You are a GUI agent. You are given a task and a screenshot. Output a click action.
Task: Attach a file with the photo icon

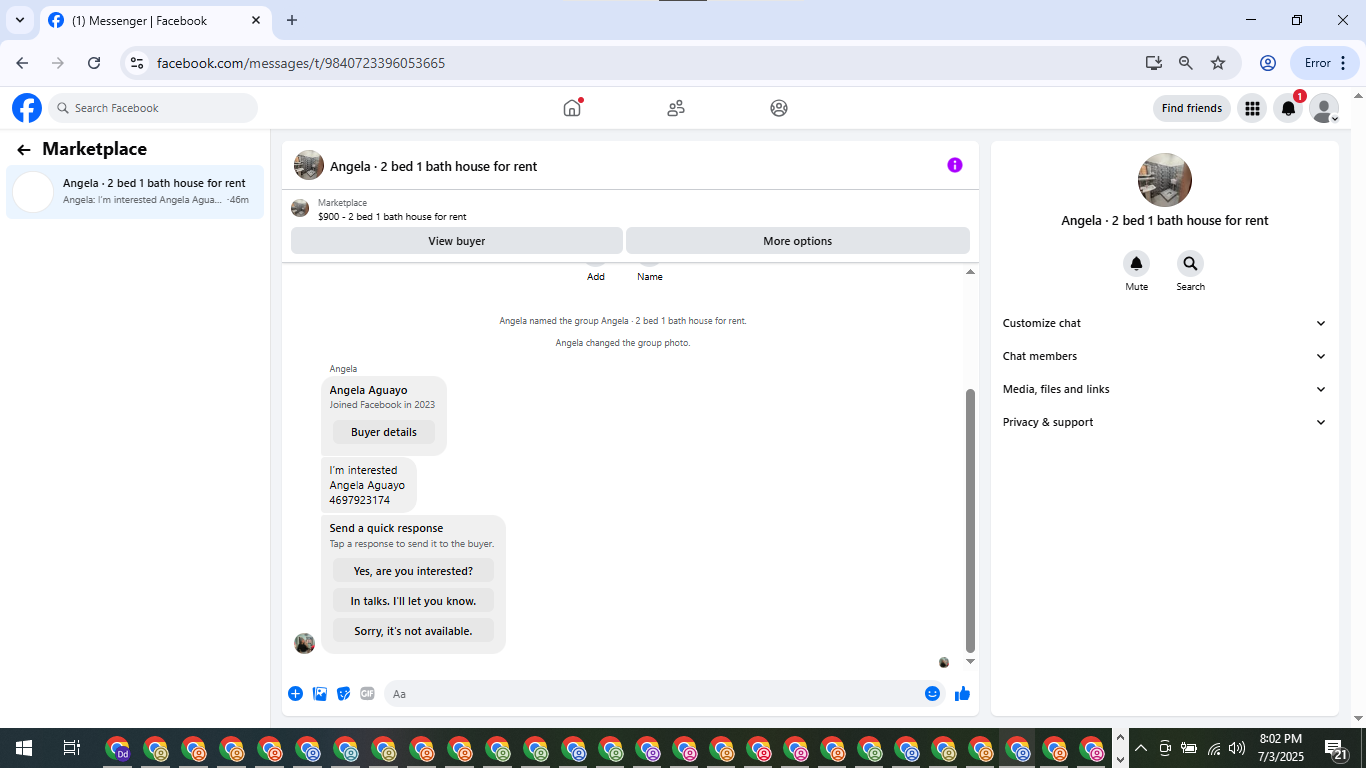320,693
